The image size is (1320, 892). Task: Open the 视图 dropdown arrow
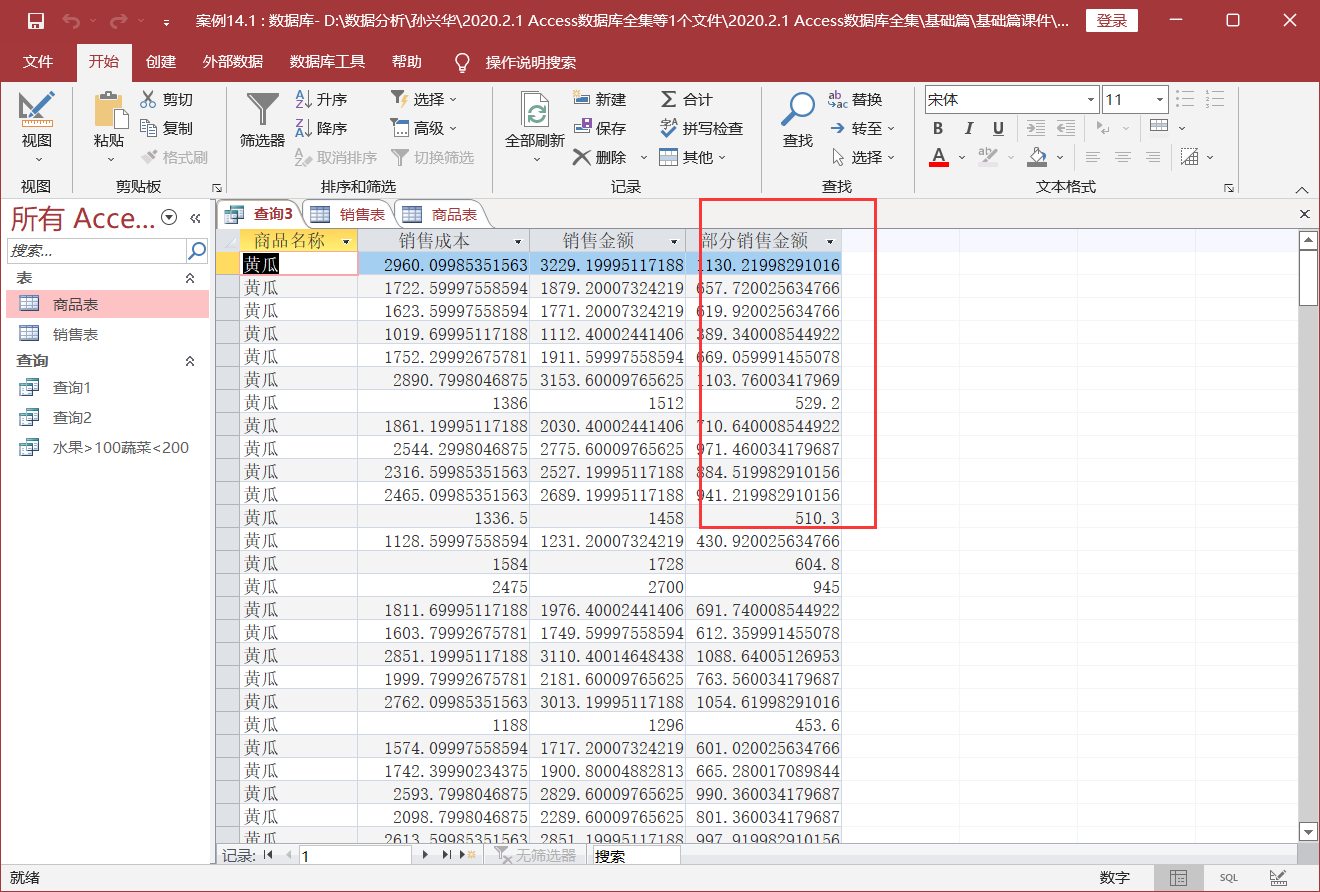(38, 159)
